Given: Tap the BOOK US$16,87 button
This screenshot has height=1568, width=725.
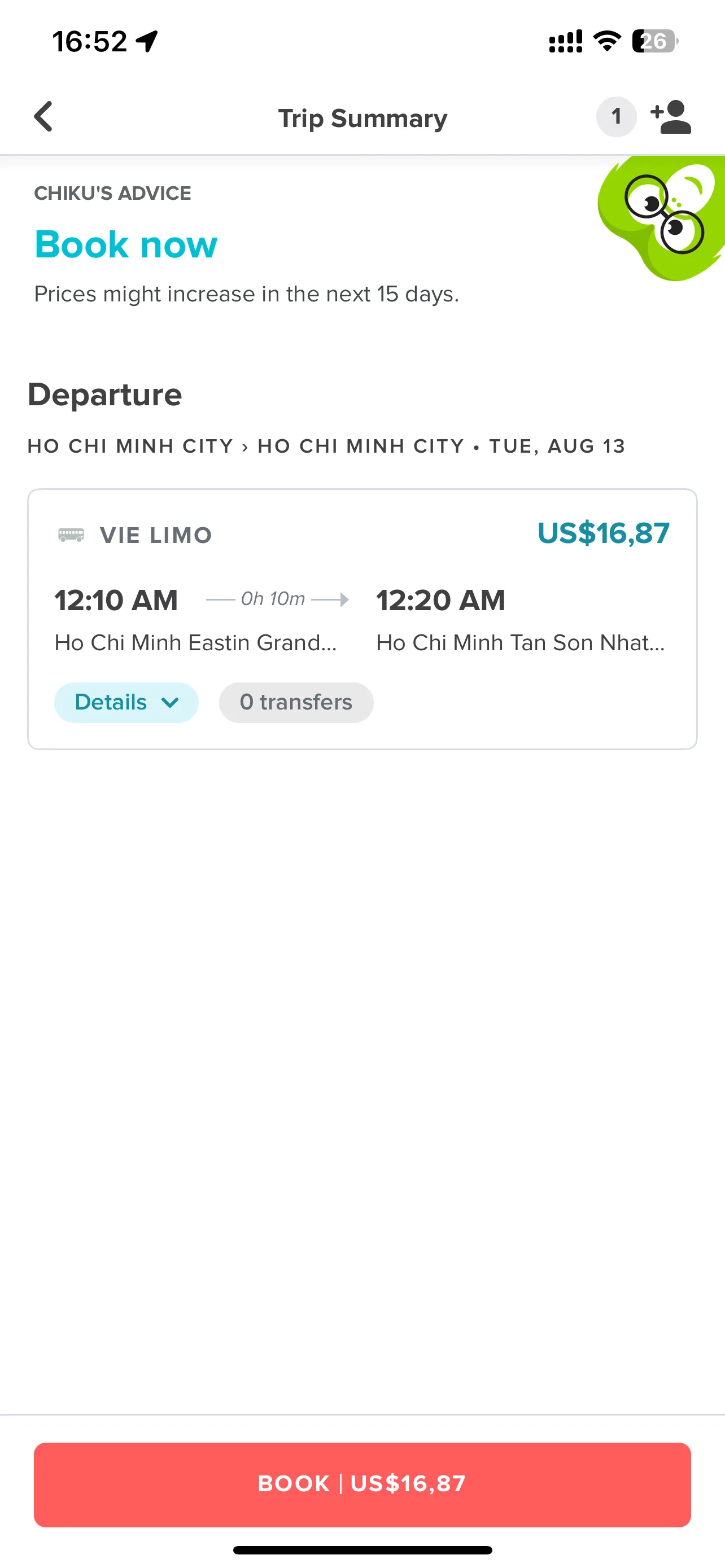Looking at the screenshot, I should (362, 1484).
